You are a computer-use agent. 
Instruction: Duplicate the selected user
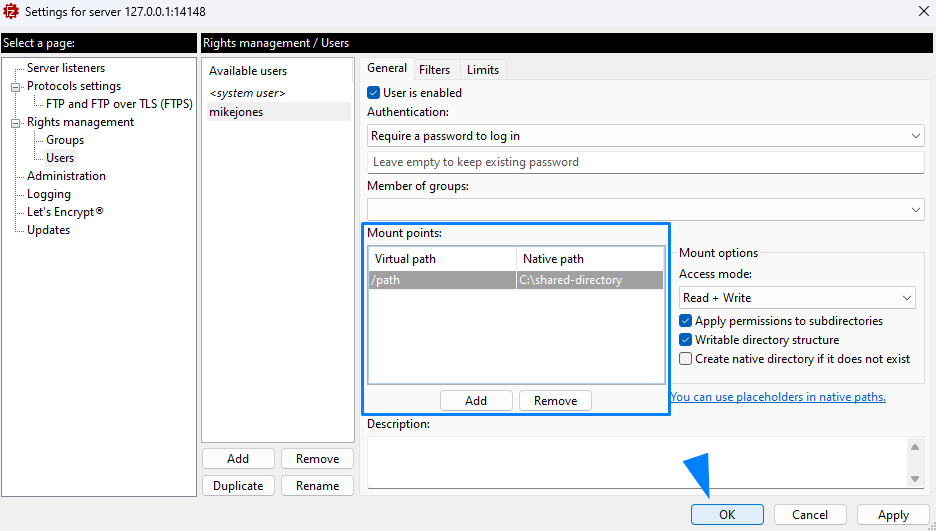(x=238, y=486)
